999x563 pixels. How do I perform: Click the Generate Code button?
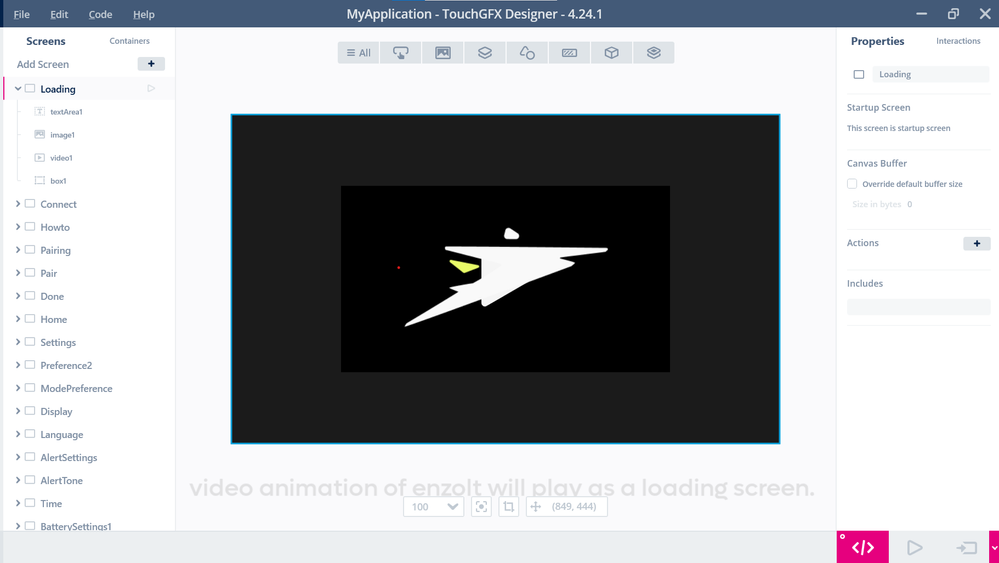pos(862,547)
